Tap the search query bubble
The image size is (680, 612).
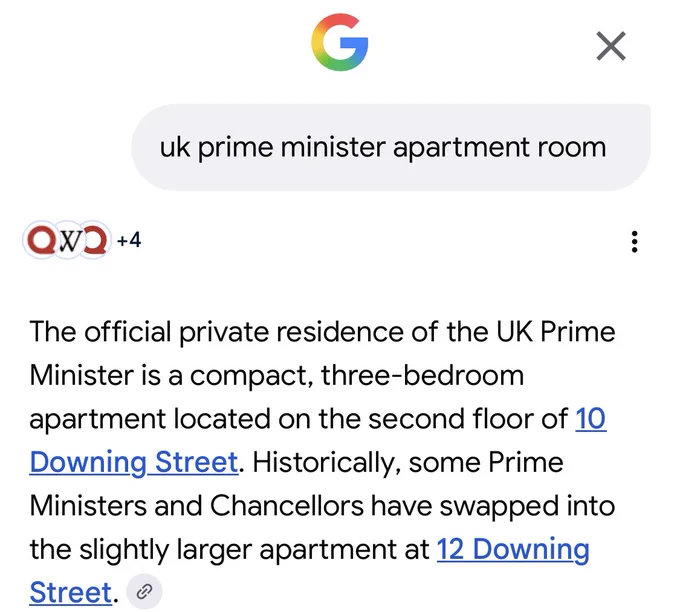(x=390, y=147)
